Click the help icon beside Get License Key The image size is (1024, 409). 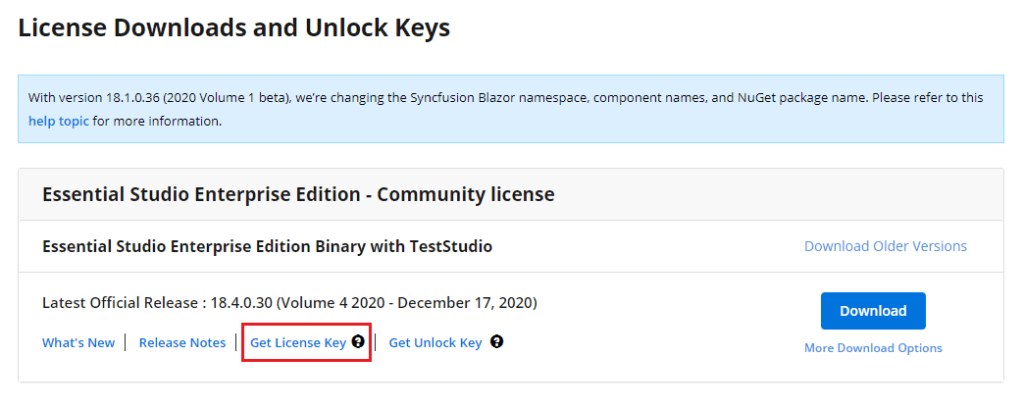click(357, 342)
